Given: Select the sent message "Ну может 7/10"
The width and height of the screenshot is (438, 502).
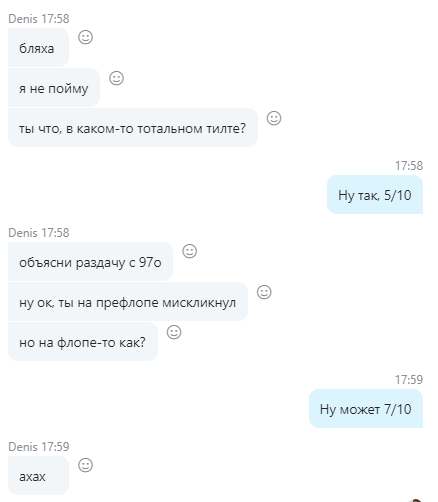Looking at the screenshot, I should coord(366,409).
